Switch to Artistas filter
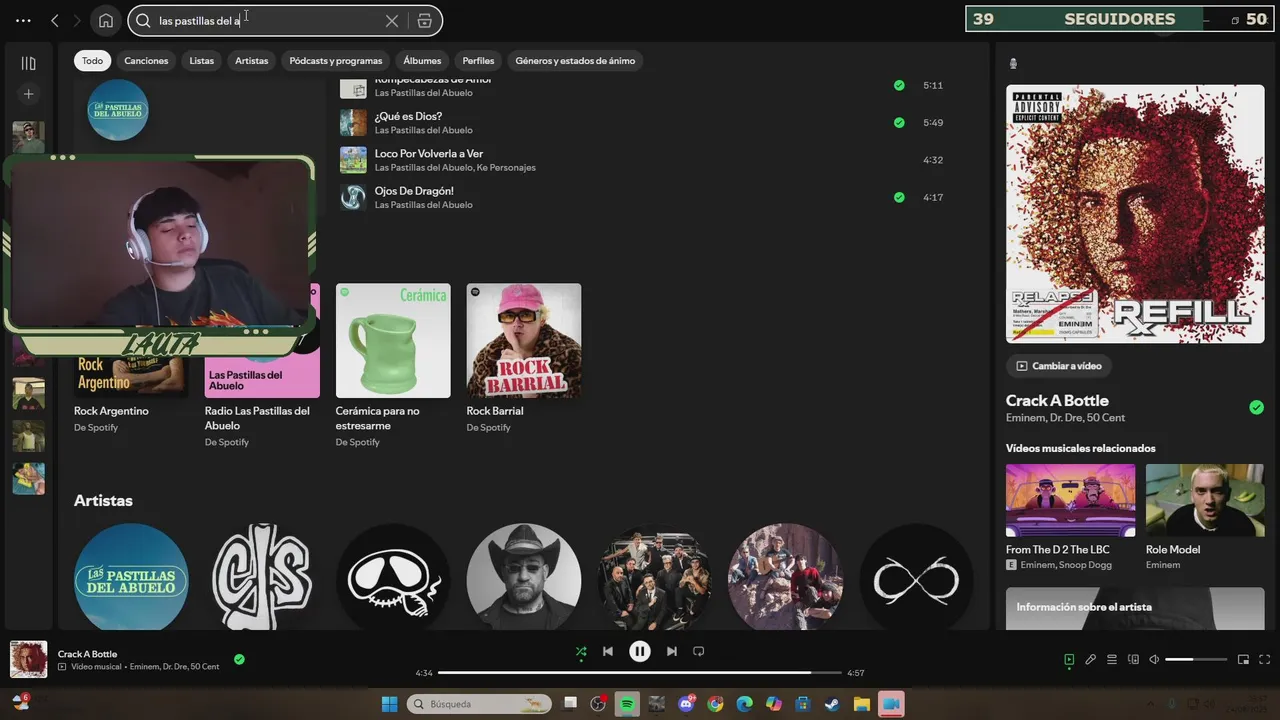1280x720 pixels. (x=252, y=61)
